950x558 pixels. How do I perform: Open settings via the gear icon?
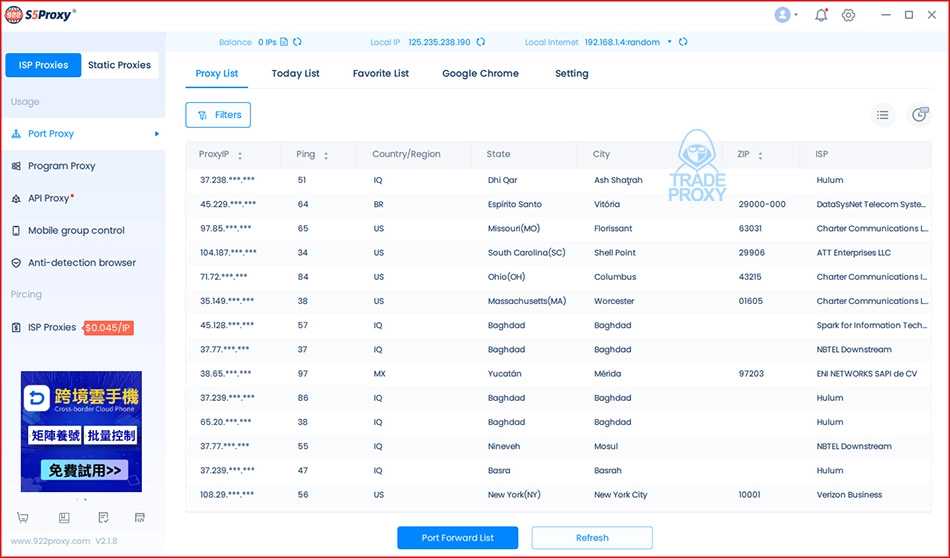pyautogui.click(x=848, y=15)
